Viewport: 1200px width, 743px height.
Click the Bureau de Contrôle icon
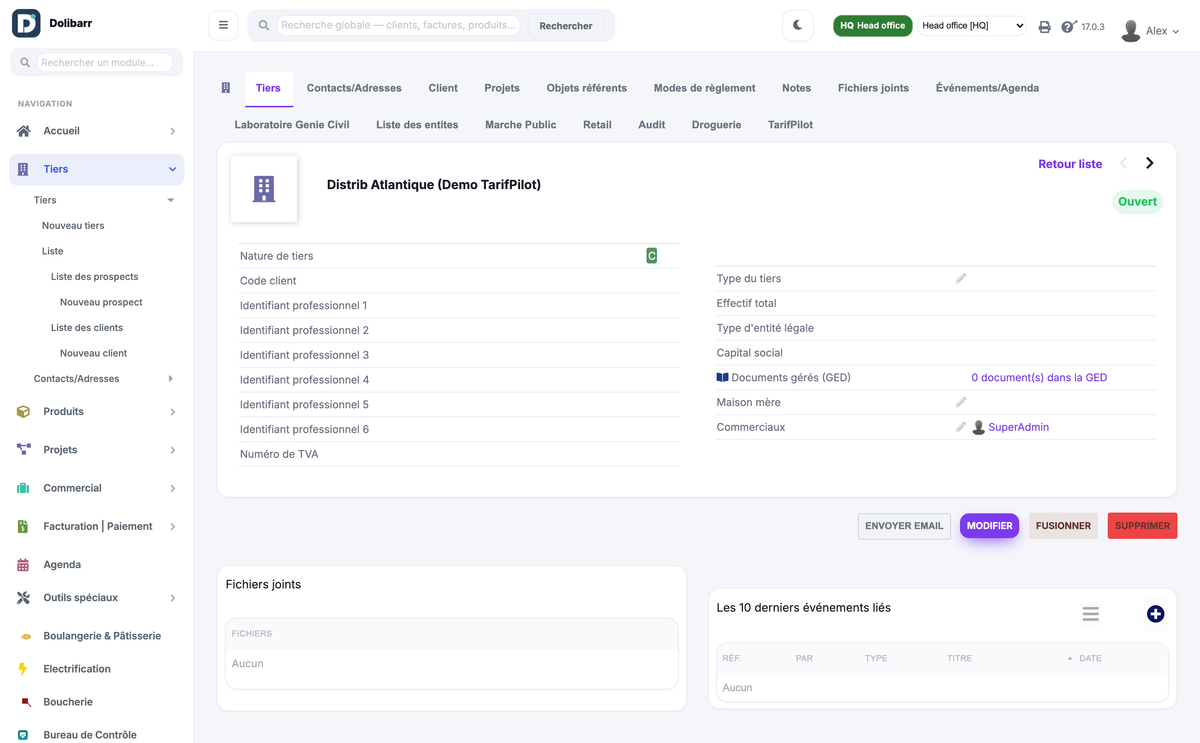(x=23, y=735)
